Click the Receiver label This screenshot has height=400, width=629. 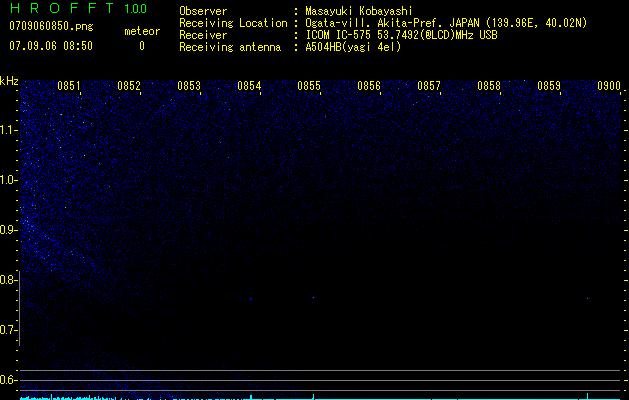pyautogui.click(x=203, y=35)
